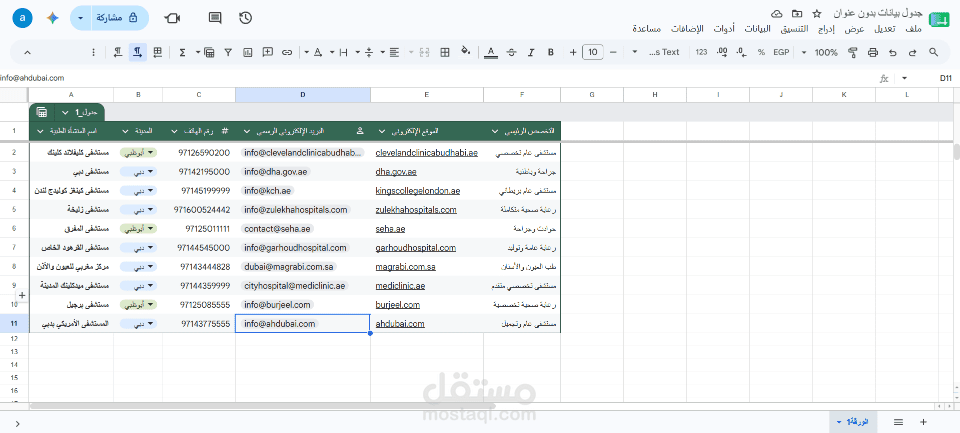This screenshot has width=960, height=433.
Task: Star this spreadsheet
Action: tap(817, 13)
